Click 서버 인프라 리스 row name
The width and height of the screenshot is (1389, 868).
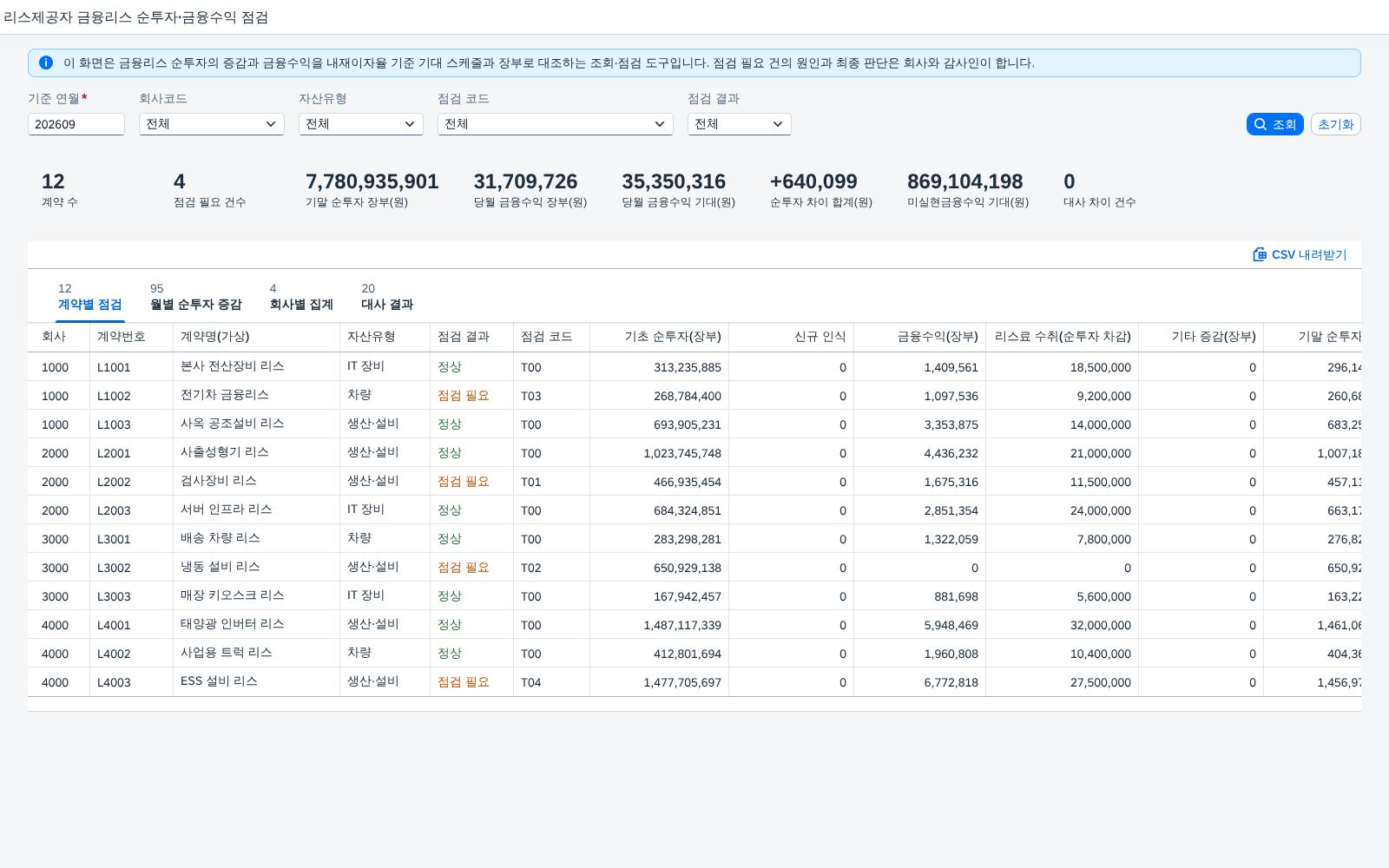point(227,510)
